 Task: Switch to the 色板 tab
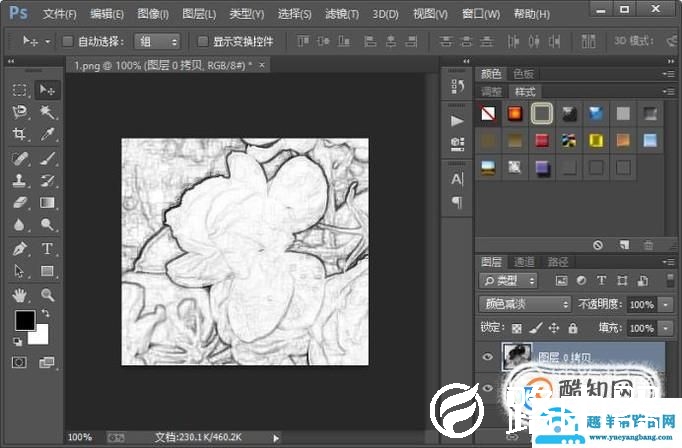(523, 74)
